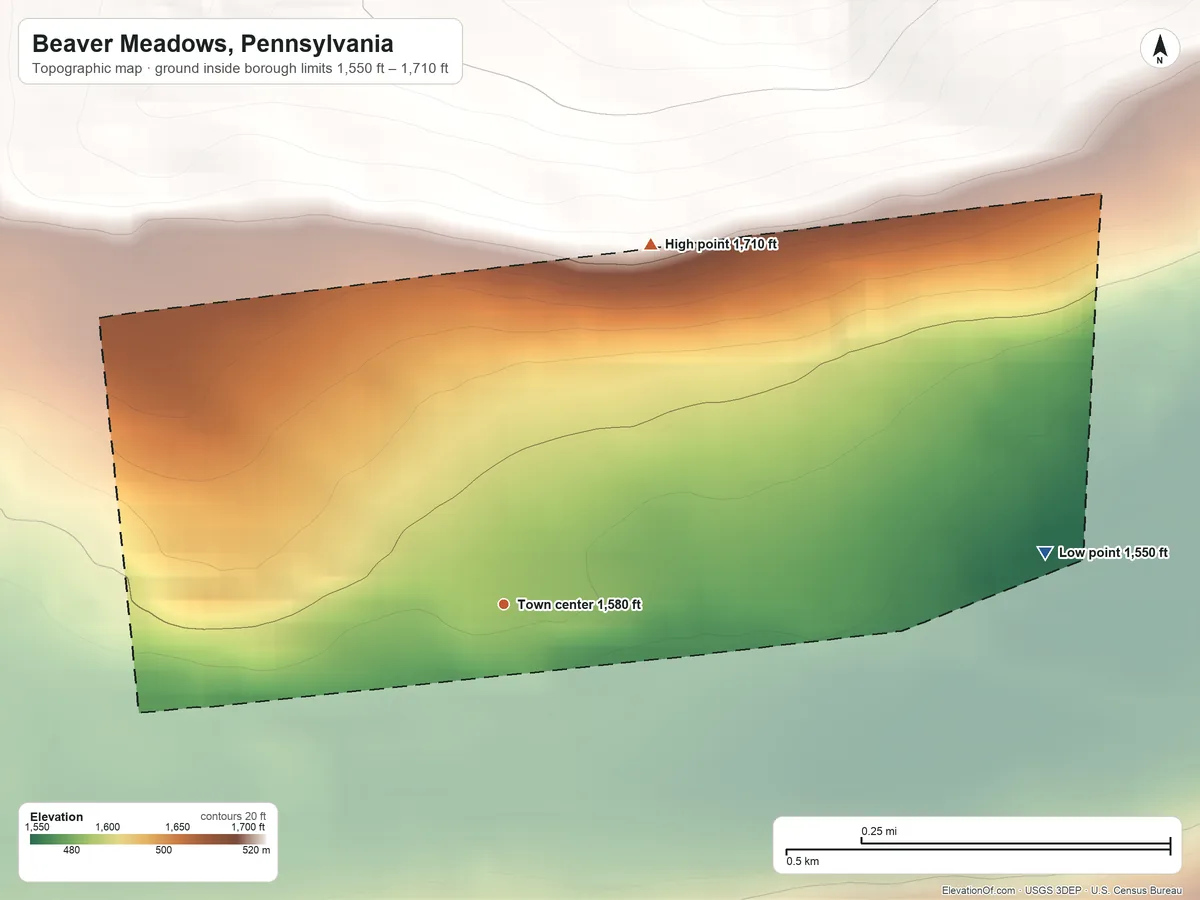Screen dimensions: 1200x900
Task: Click the "USGS 3DEP" attribution text
Action: pos(1053,890)
